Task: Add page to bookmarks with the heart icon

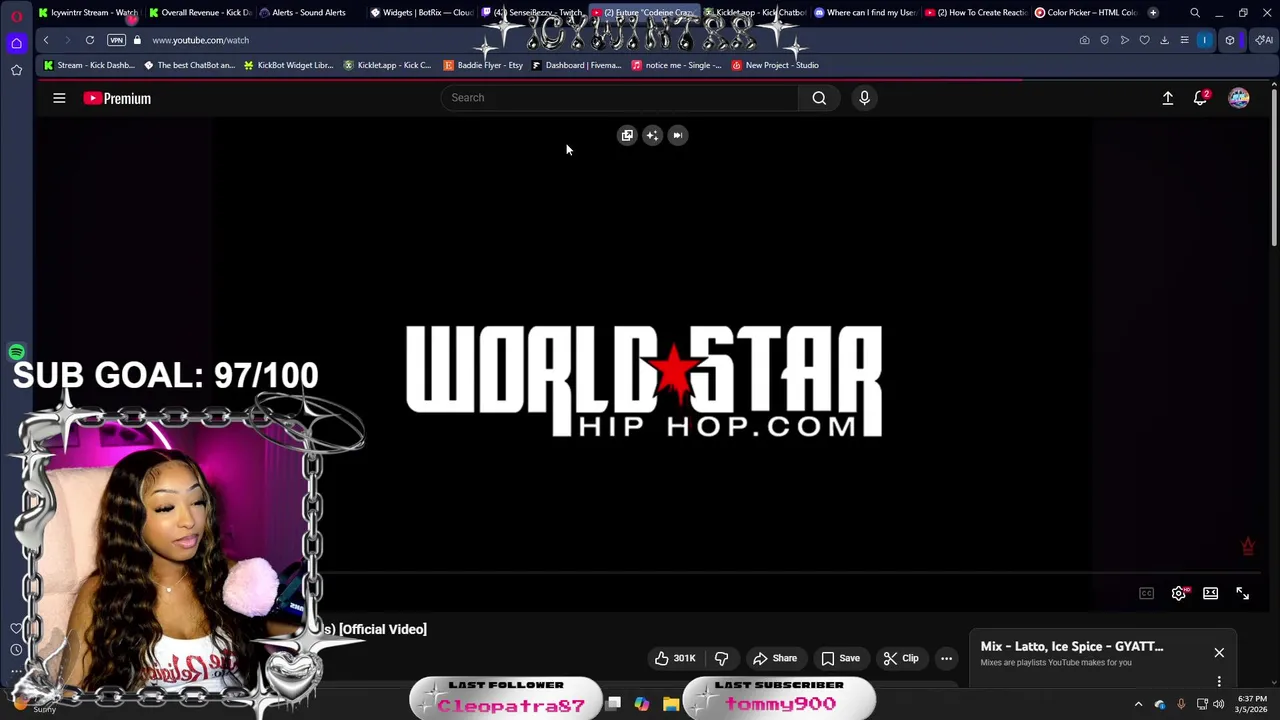Action: pyautogui.click(x=1144, y=40)
